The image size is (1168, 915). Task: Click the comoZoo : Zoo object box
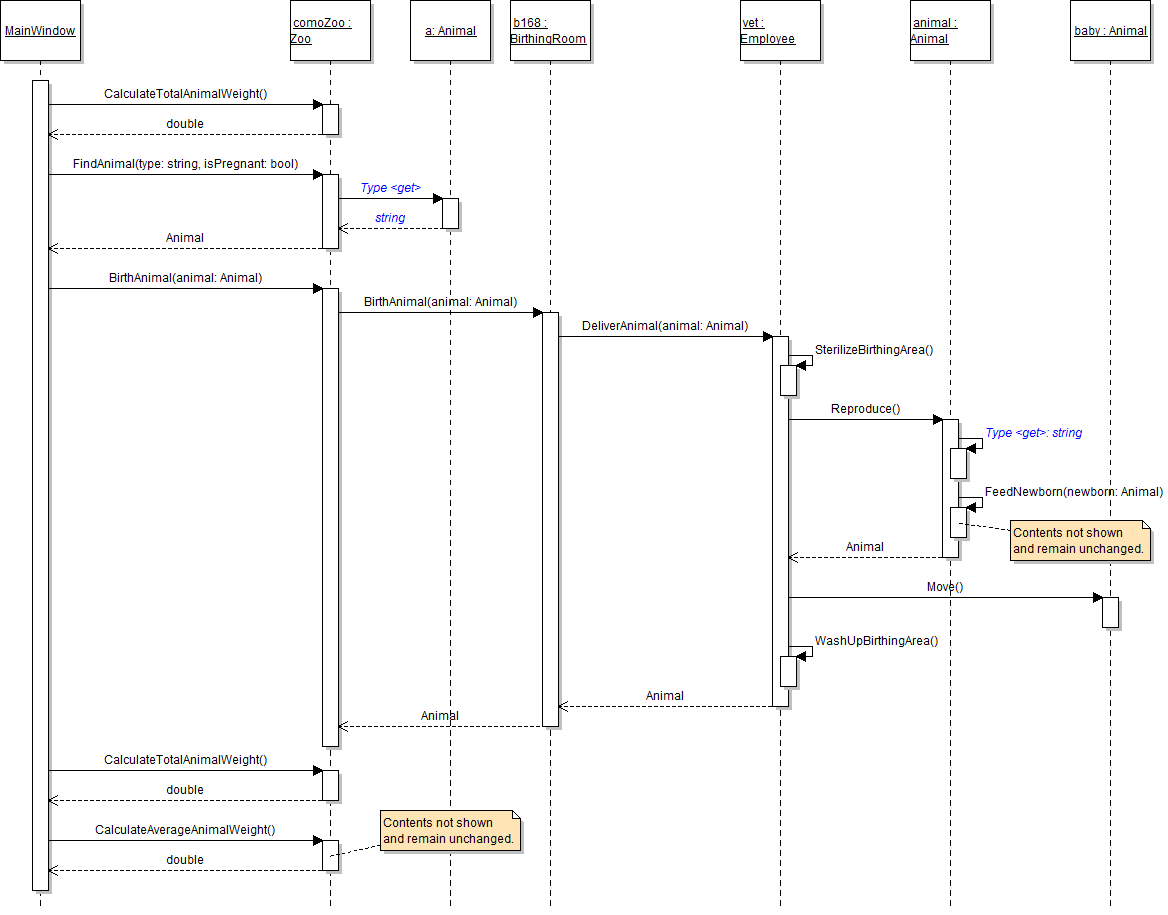point(330,31)
